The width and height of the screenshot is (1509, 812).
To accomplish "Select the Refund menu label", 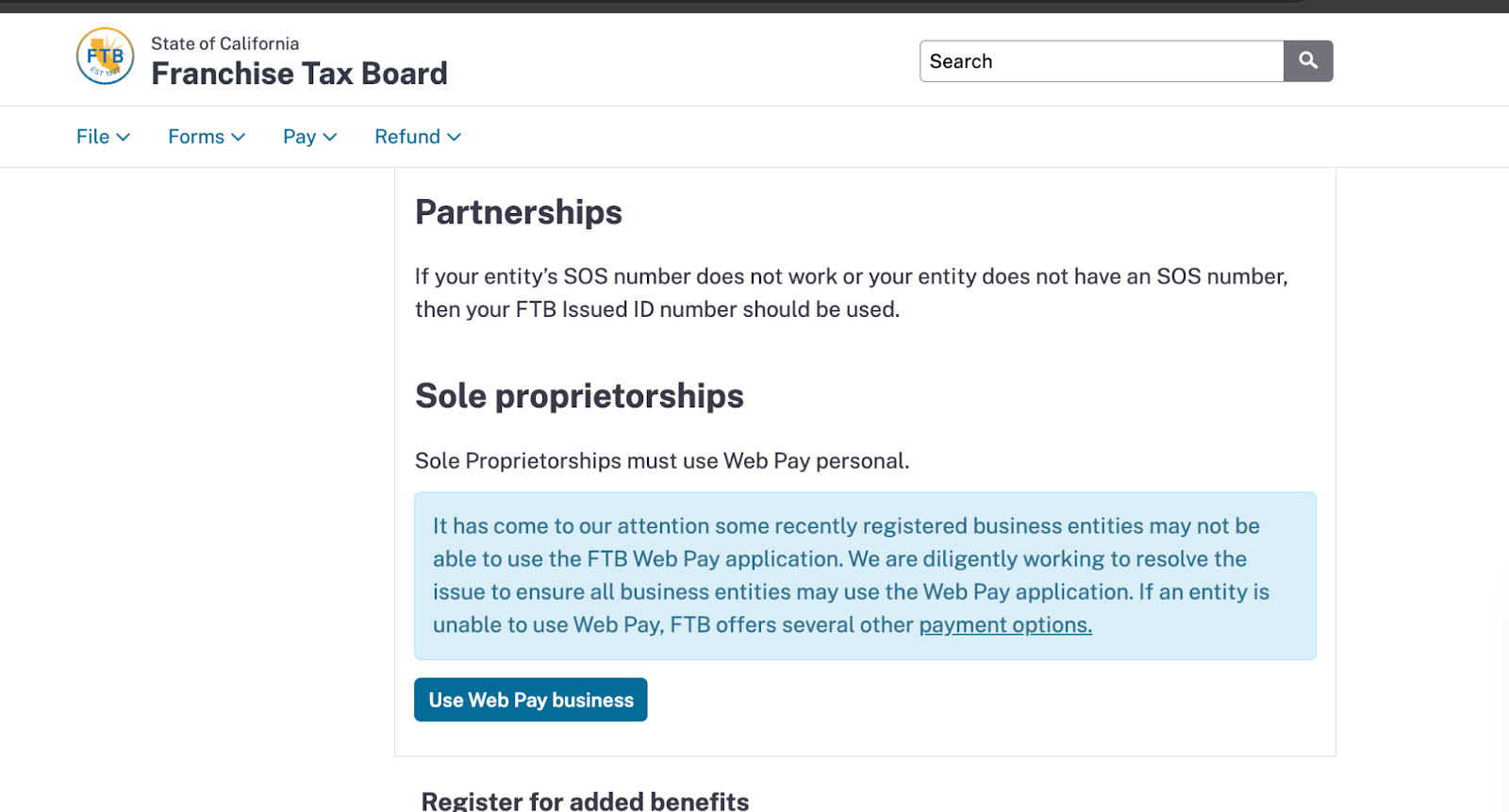I will click(407, 137).
